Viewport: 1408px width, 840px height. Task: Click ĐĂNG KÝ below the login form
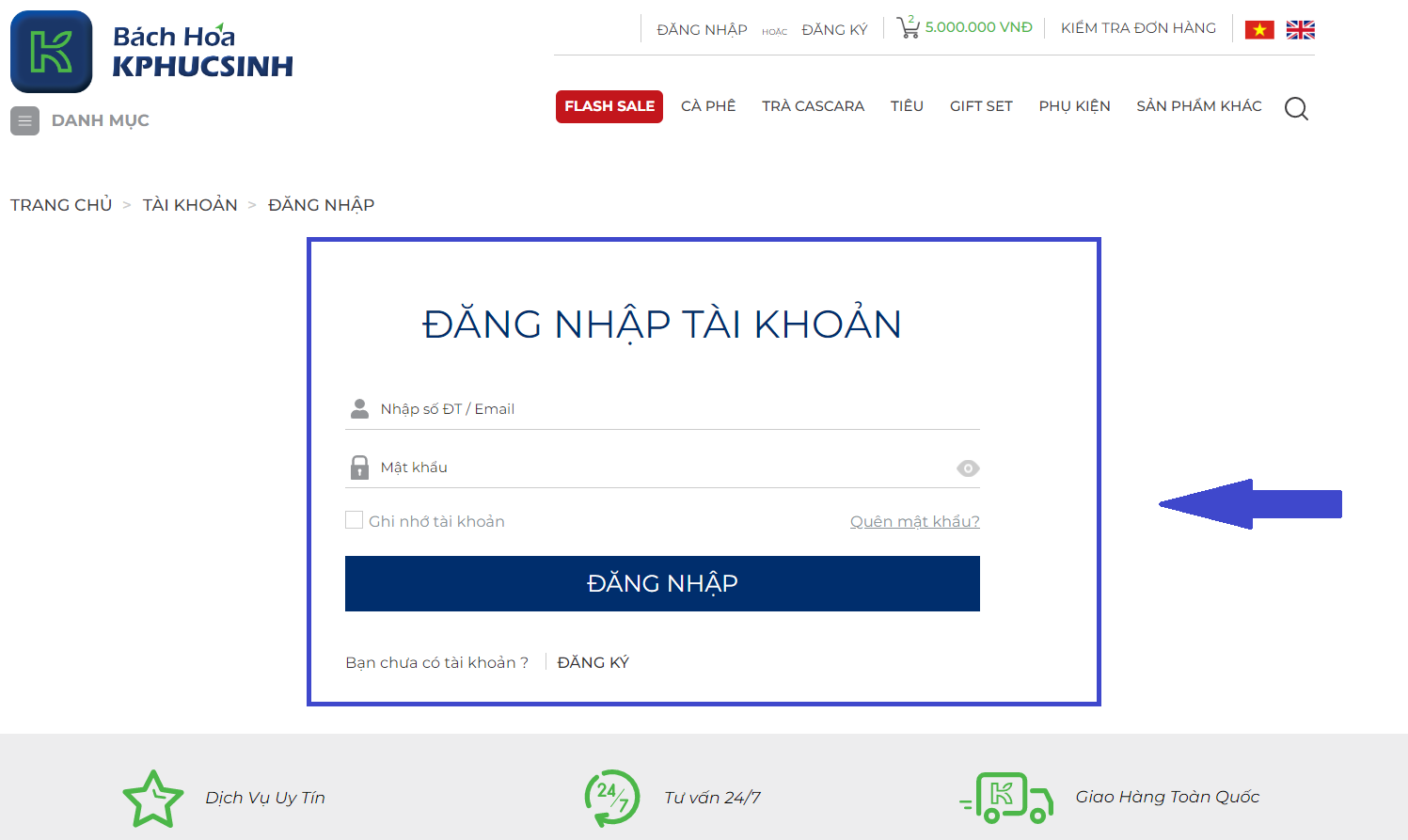(x=593, y=662)
